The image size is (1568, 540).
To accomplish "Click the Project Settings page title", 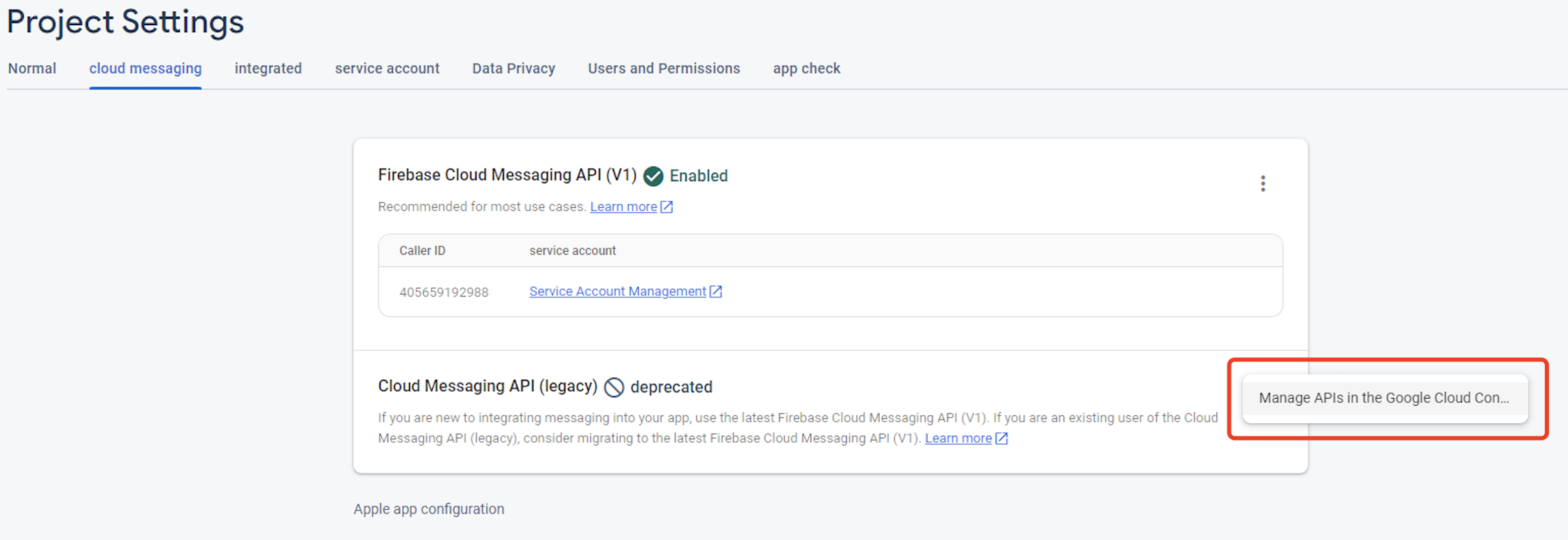I will [125, 22].
